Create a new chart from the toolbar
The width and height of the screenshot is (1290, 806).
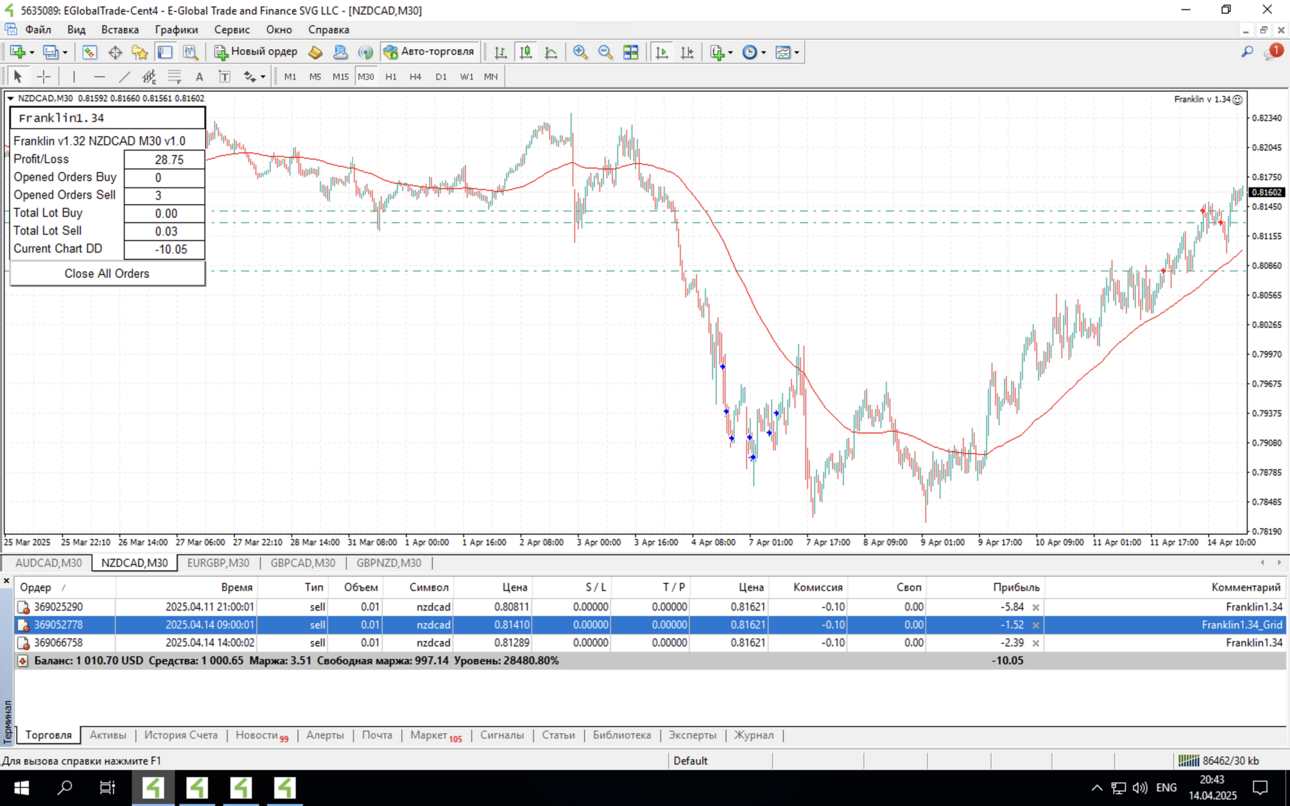[17, 52]
